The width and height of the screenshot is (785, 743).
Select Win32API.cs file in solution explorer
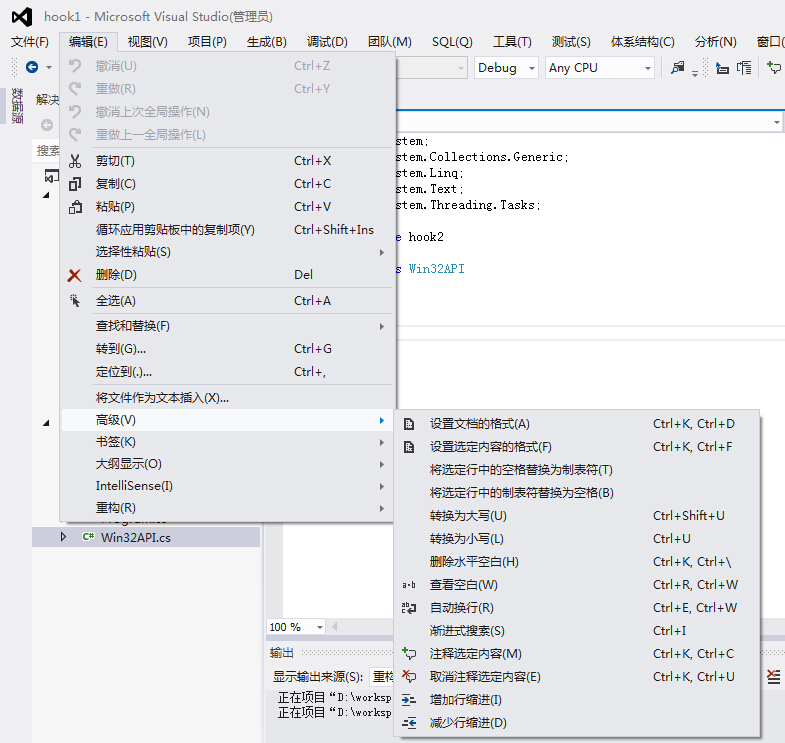click(136, 537)
